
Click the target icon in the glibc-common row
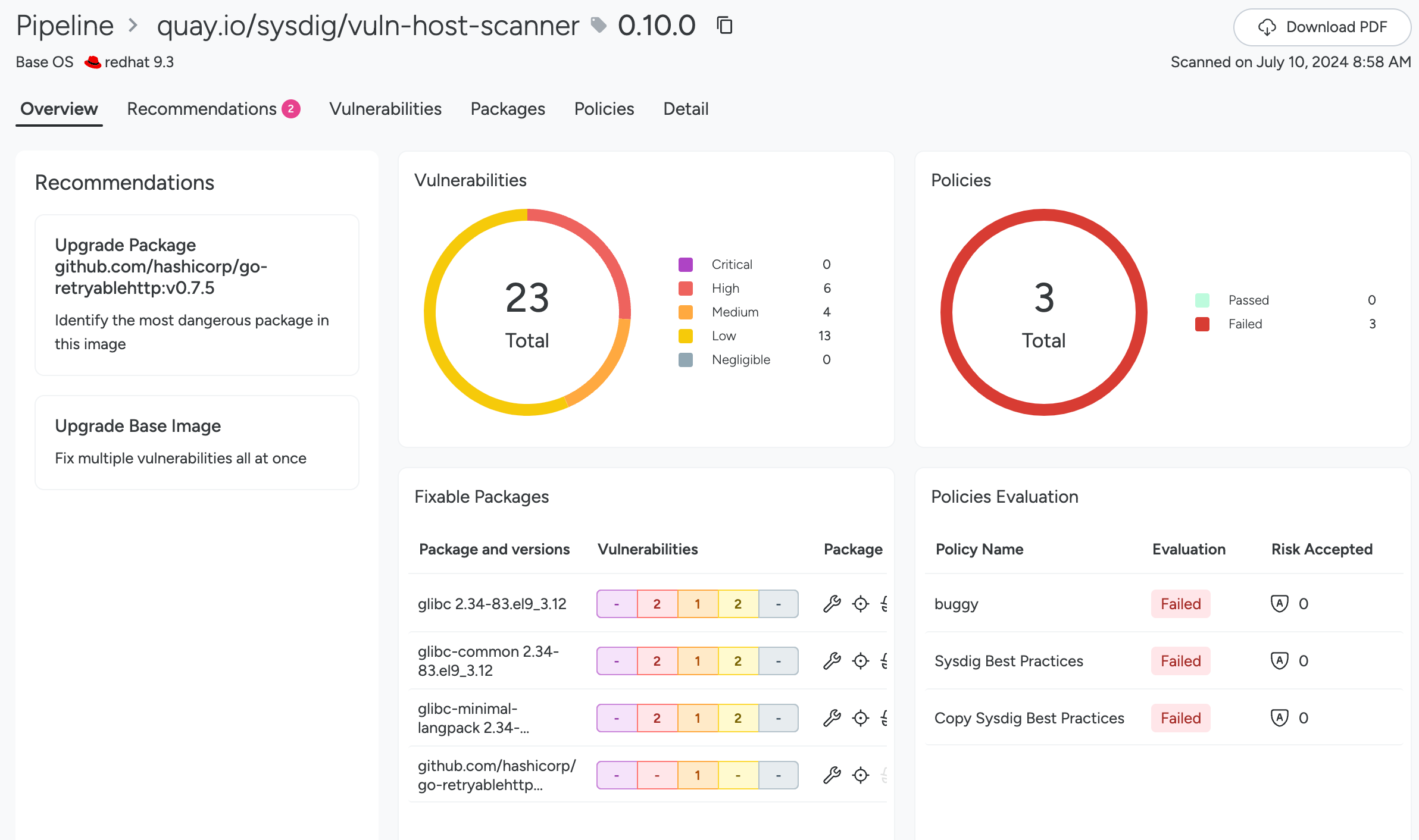click(861, 661)
